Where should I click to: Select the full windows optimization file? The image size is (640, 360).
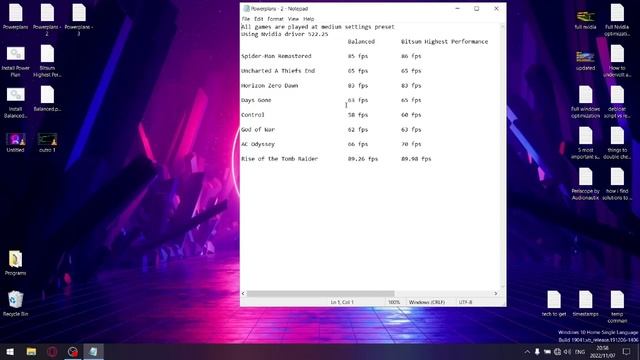click(x=585, y=102)
